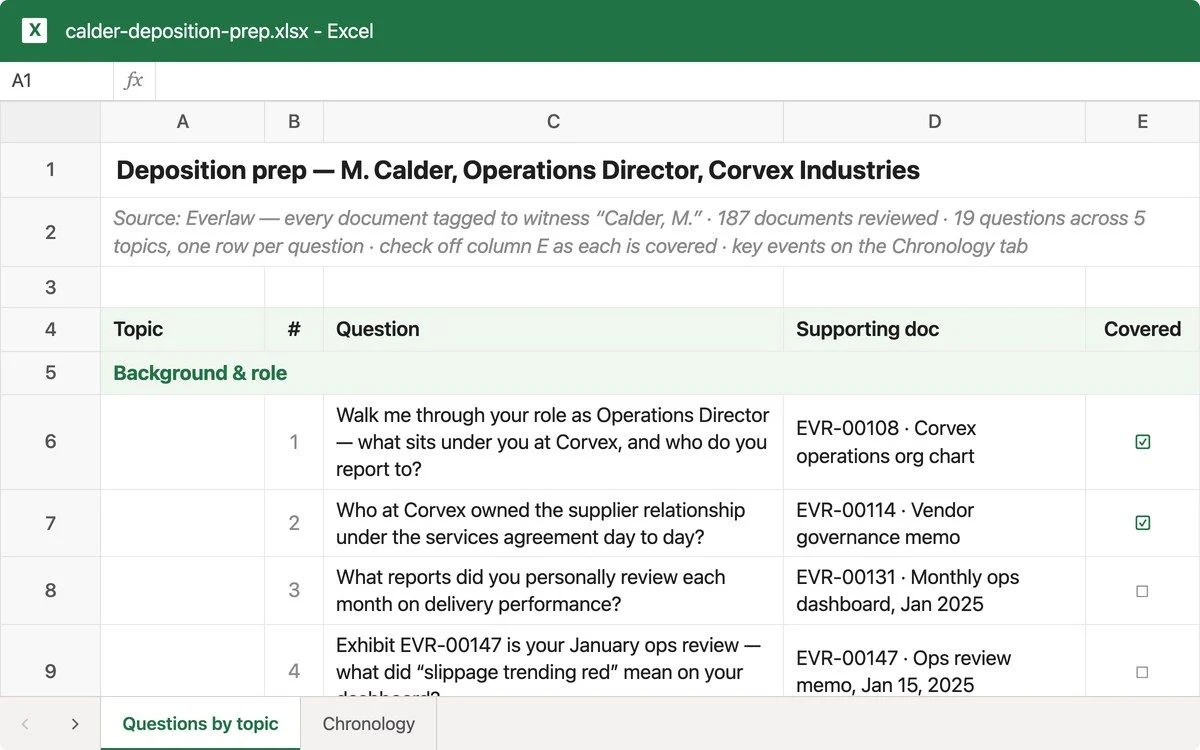
Task: Select the "Question" header cell
Action: click(553, 329)
